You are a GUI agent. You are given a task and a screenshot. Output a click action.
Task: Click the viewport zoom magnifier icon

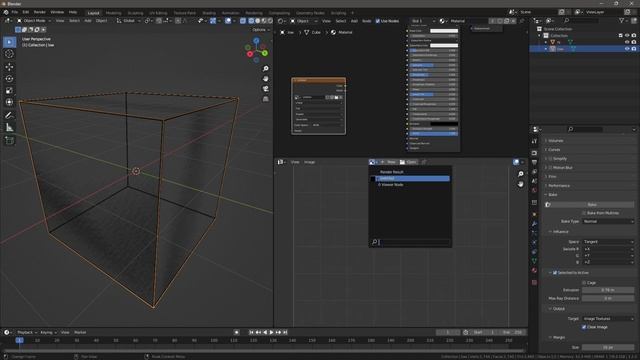pyautogui.click(x=266, y=69)
